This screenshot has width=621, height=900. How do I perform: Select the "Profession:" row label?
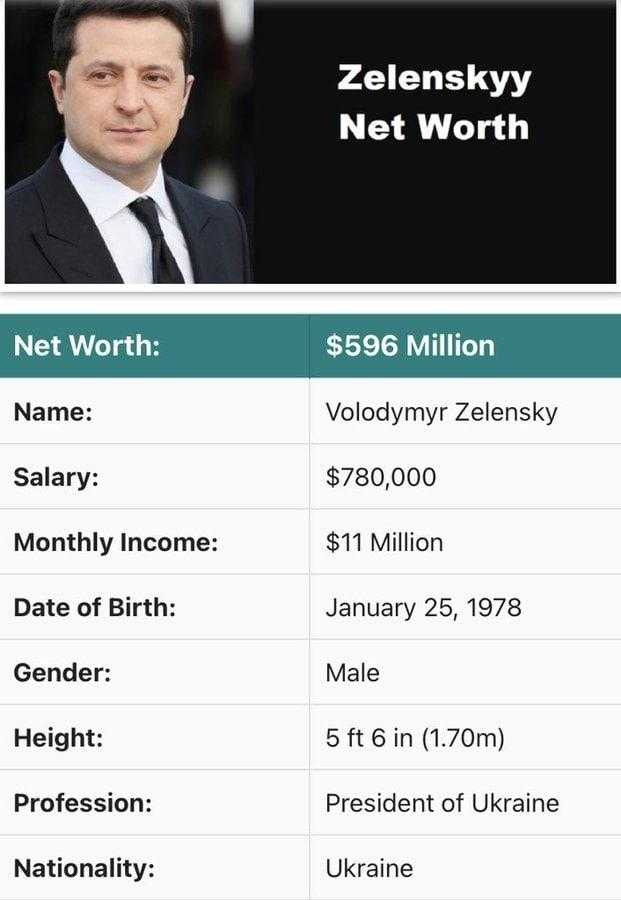83,803
